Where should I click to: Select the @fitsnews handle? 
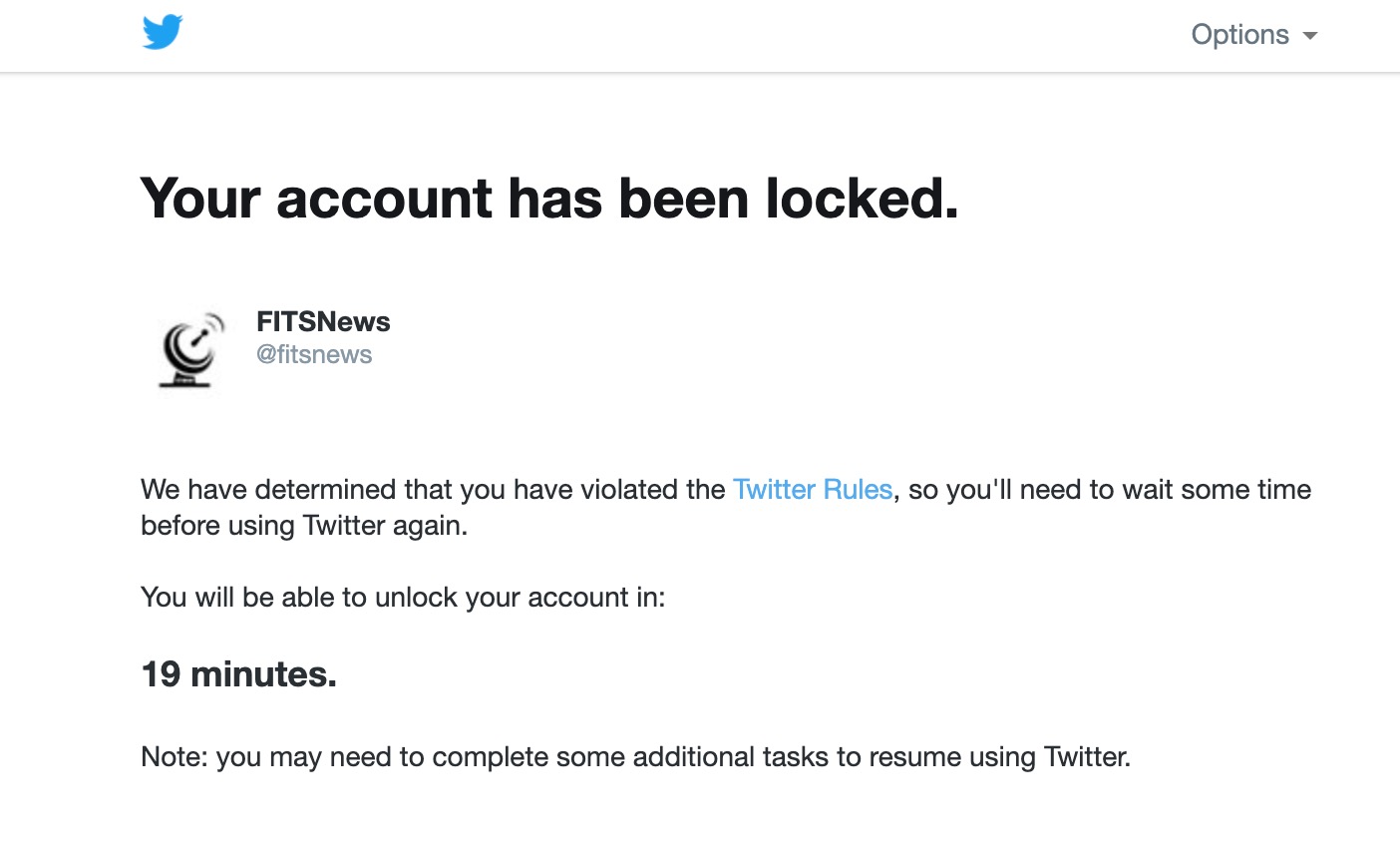314,355
